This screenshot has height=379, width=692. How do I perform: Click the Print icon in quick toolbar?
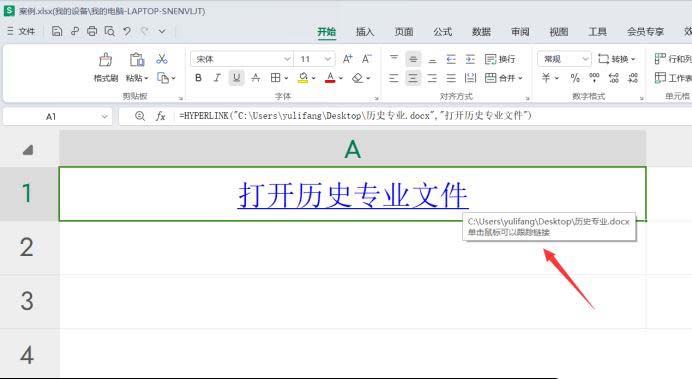92,31
